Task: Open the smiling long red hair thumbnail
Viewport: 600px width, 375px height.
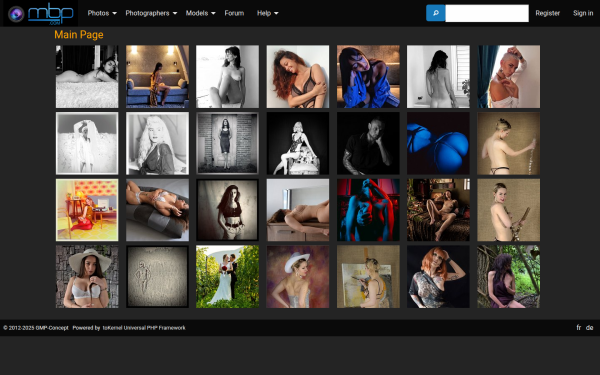Action: 298,77
